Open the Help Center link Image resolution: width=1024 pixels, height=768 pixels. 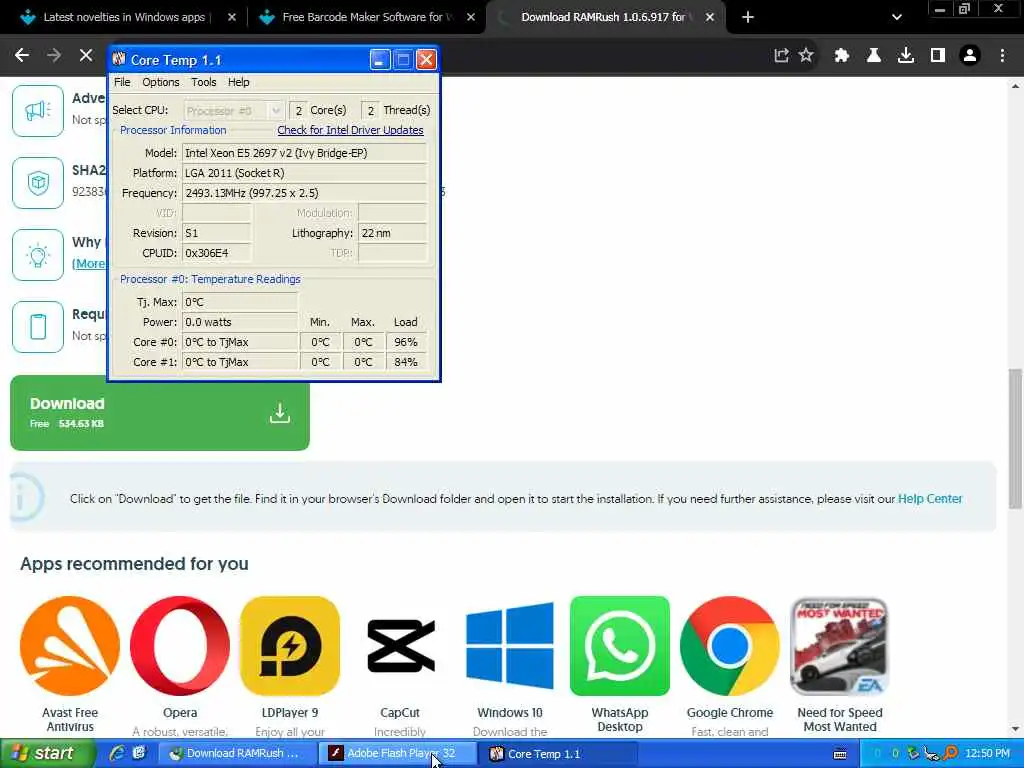pyautogui.click(x=930, y=499)
